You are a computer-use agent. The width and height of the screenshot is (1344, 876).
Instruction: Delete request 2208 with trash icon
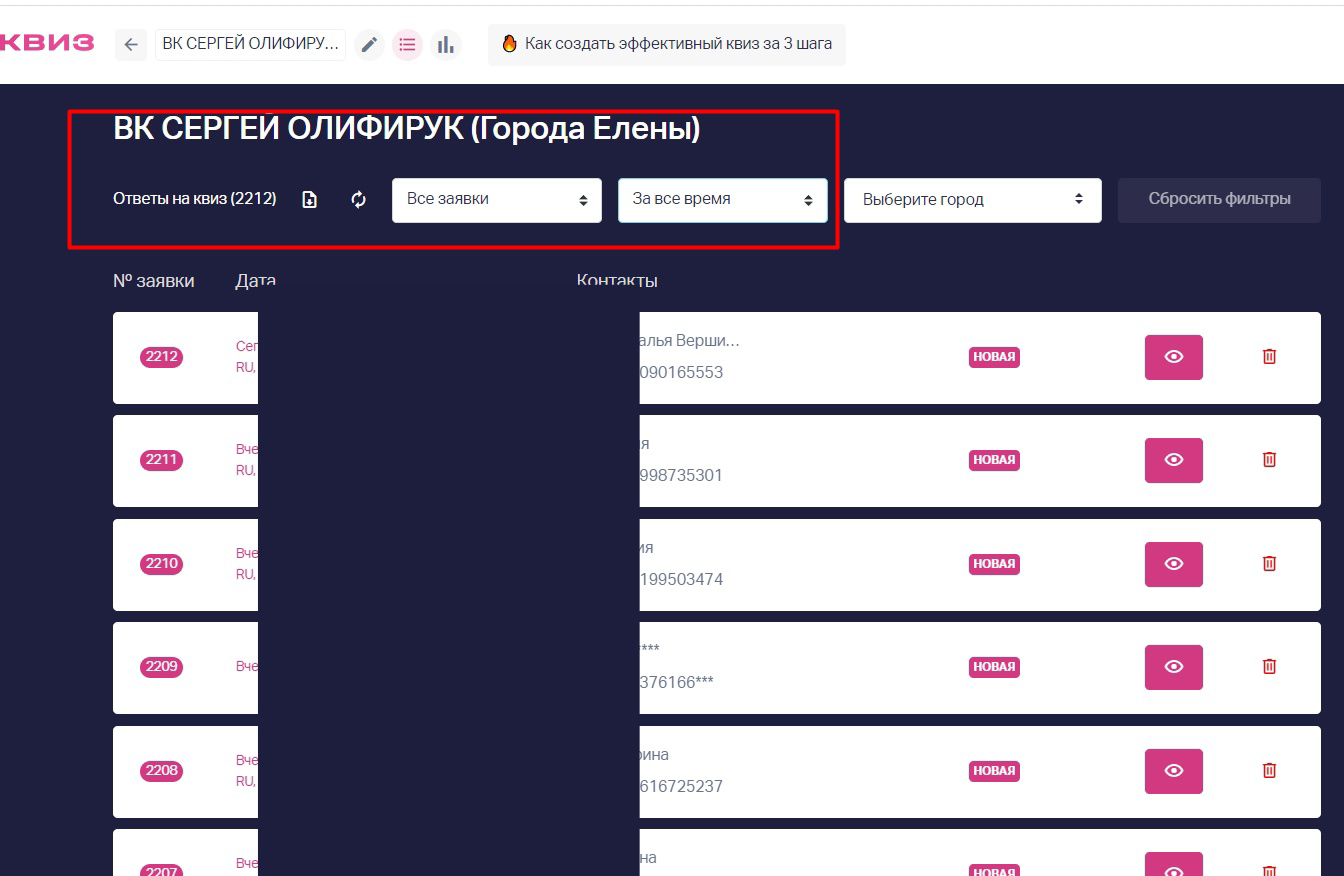1269,771
